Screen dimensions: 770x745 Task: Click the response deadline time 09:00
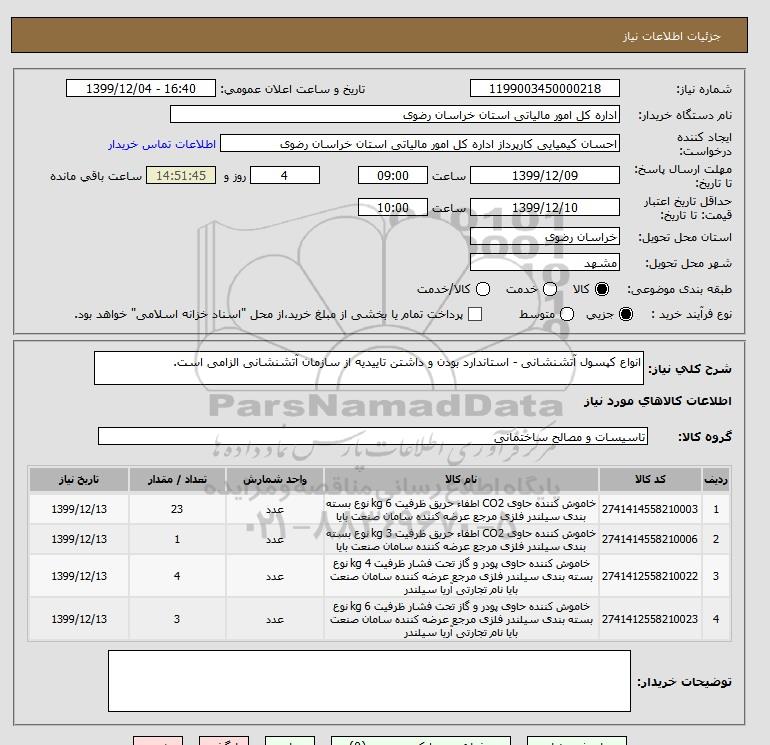[393, 175]
